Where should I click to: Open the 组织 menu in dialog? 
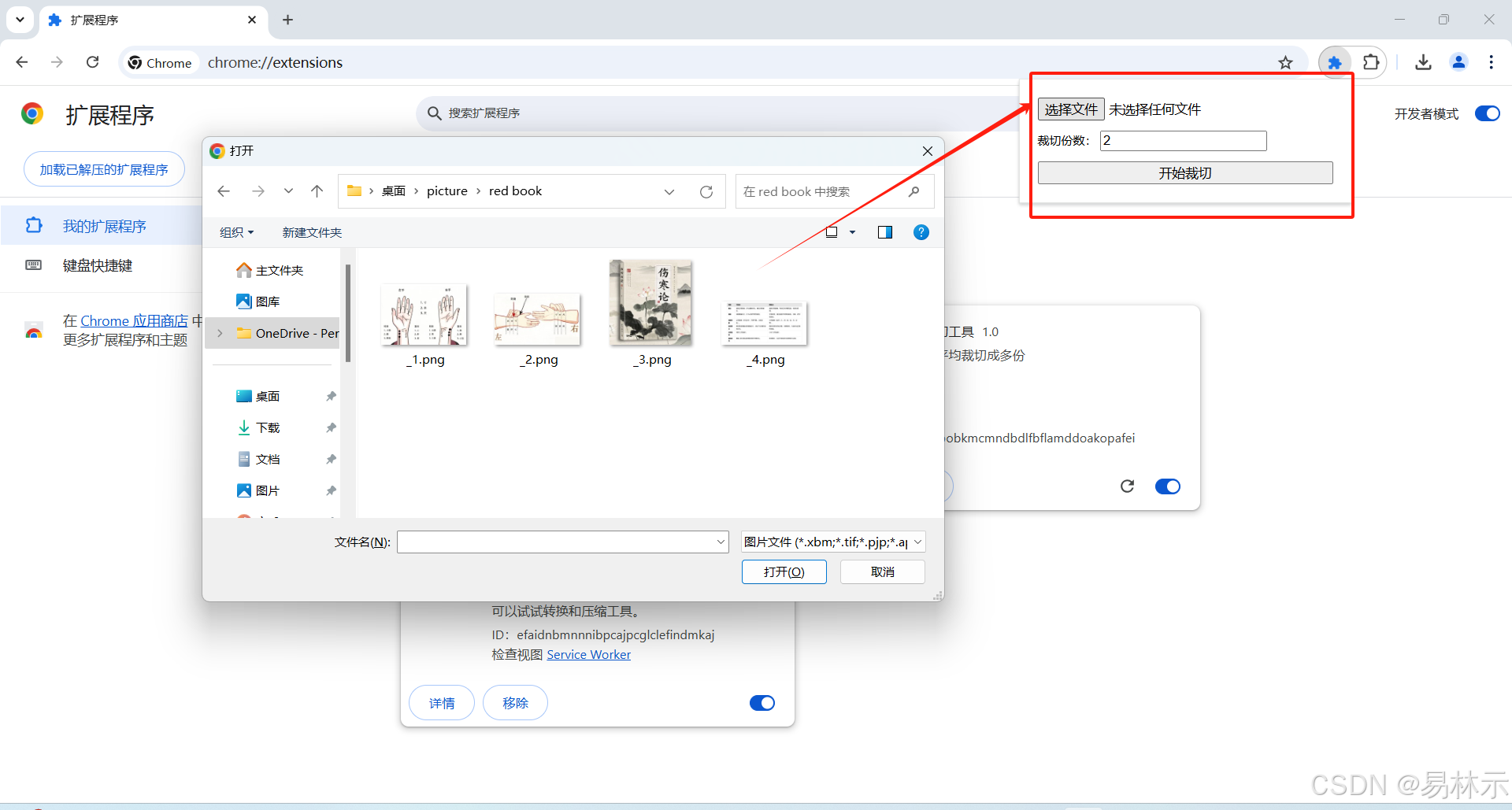236,232
